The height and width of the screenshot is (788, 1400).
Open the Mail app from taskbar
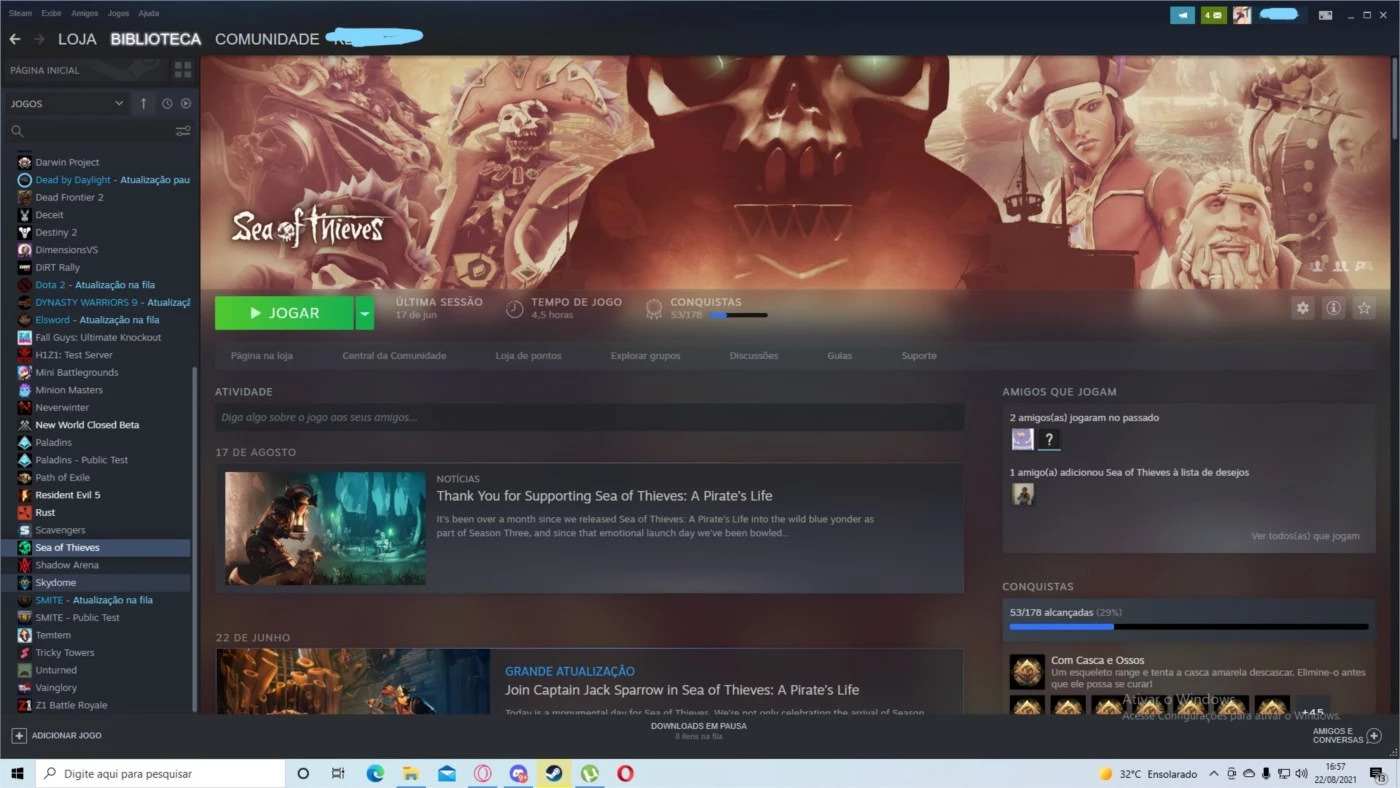446,773
